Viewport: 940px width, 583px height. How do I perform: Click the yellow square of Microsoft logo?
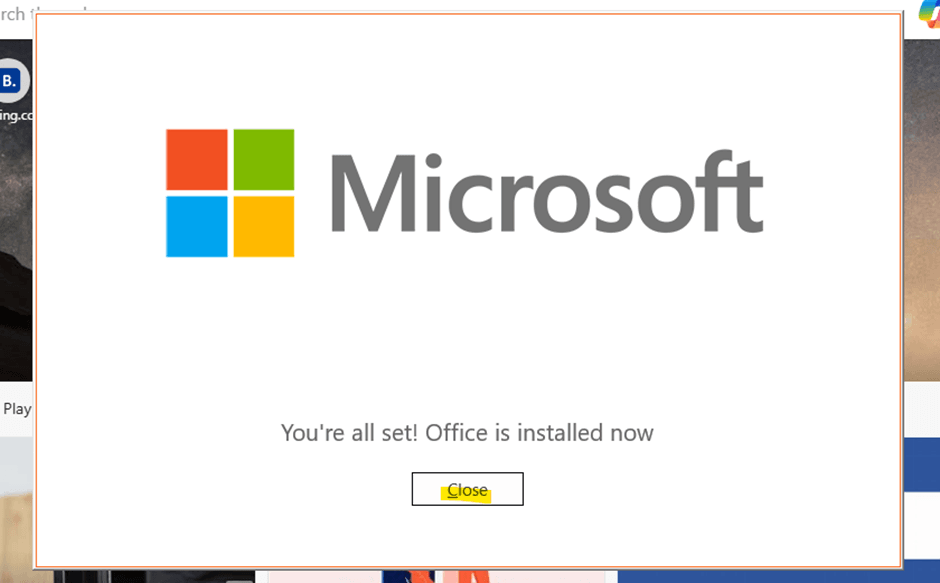(x=264, y=227)
